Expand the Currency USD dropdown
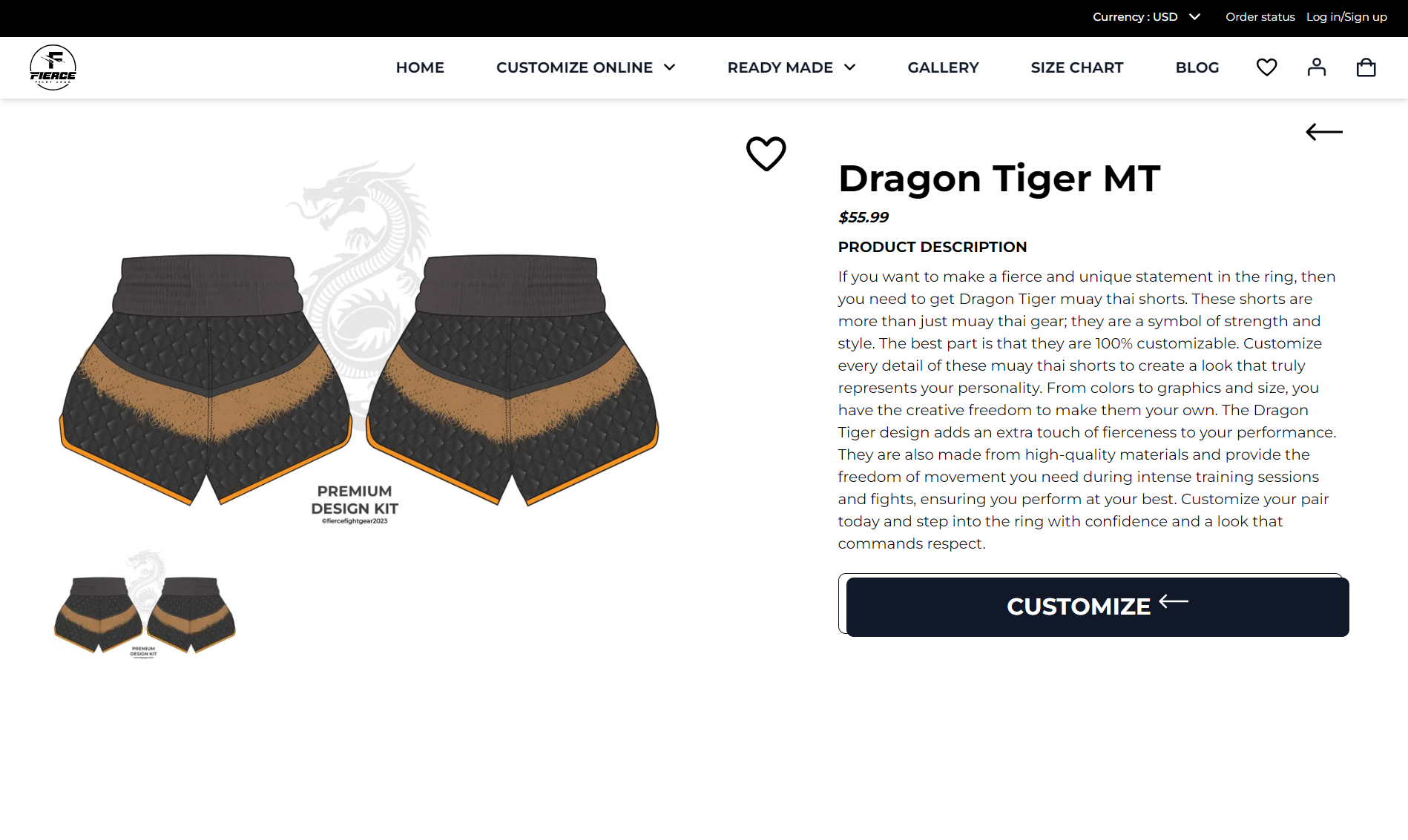Screen dimensions: 1408x840 point(1146,17)
